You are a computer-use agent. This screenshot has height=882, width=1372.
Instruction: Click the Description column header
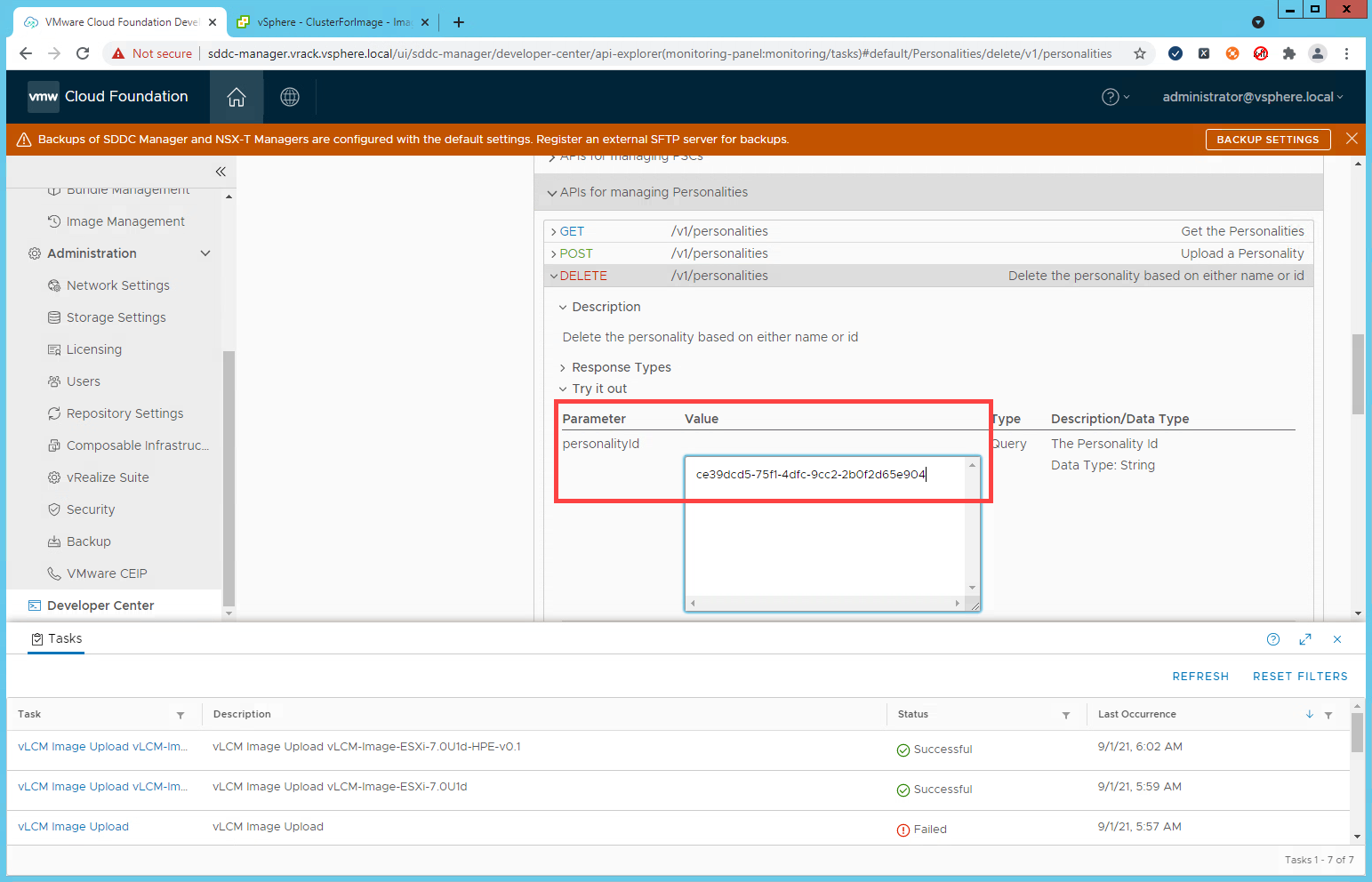(242, 714)
